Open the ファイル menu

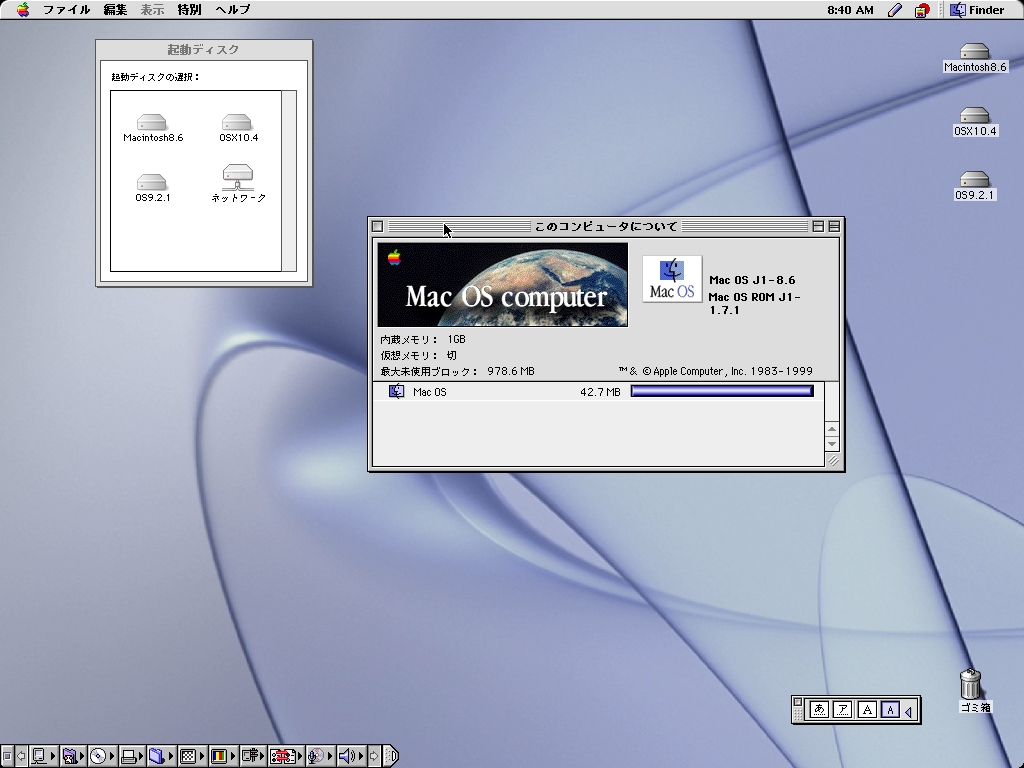click(66, 10)
